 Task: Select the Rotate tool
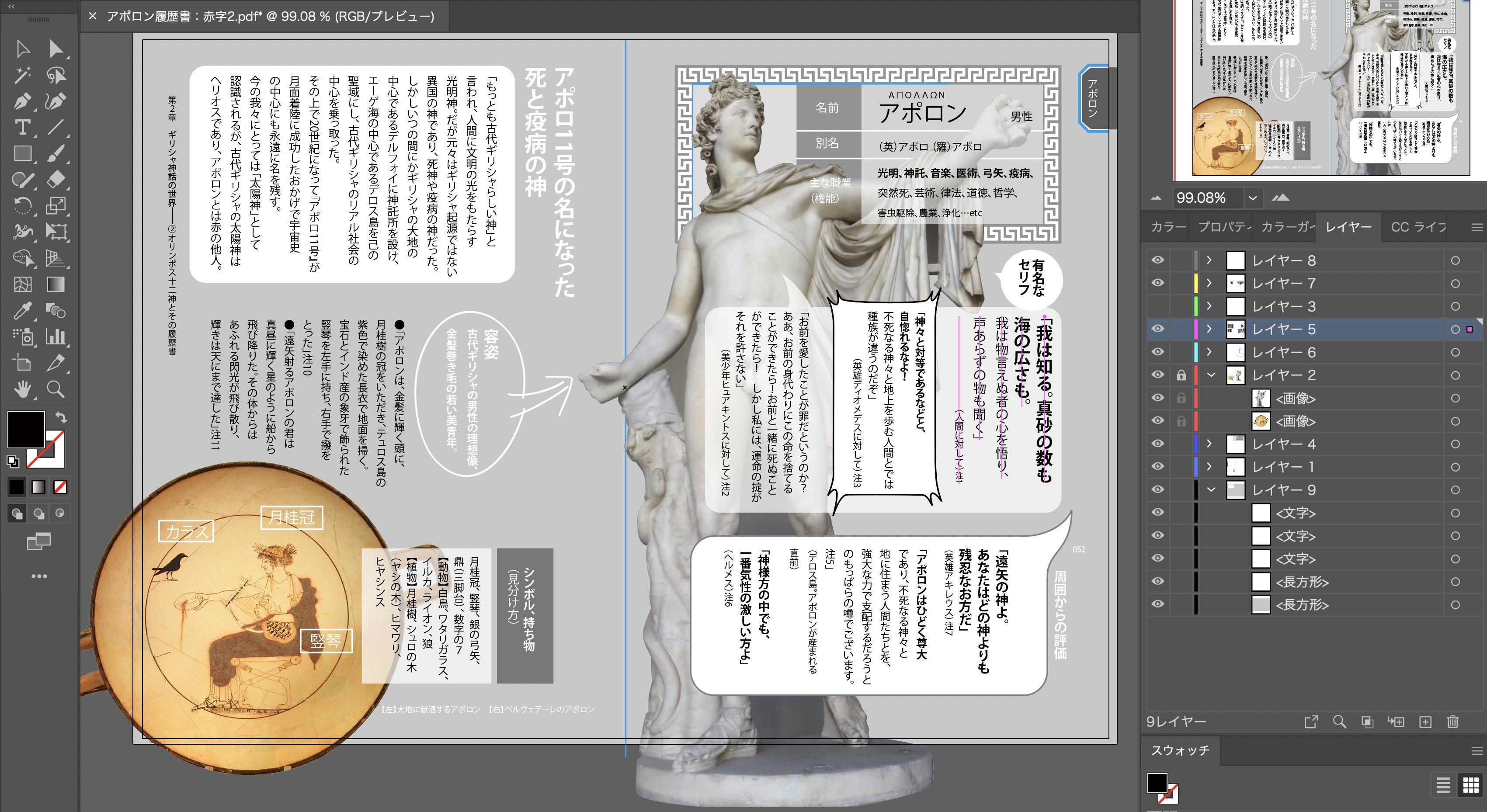23,205
